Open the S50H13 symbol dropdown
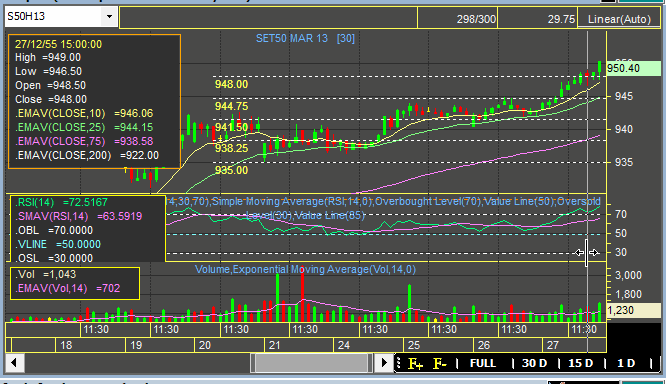 point(109,17)
